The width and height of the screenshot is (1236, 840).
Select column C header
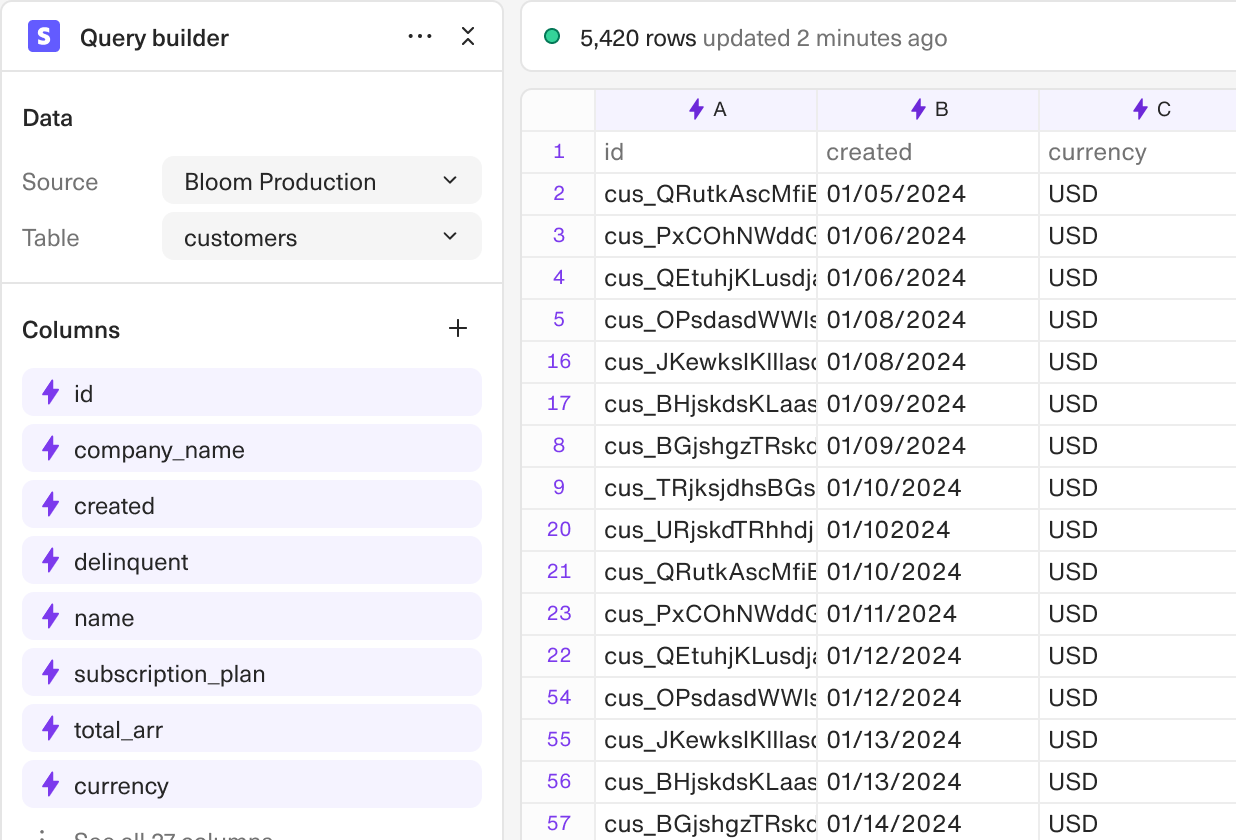click(x=1138, y=110)
